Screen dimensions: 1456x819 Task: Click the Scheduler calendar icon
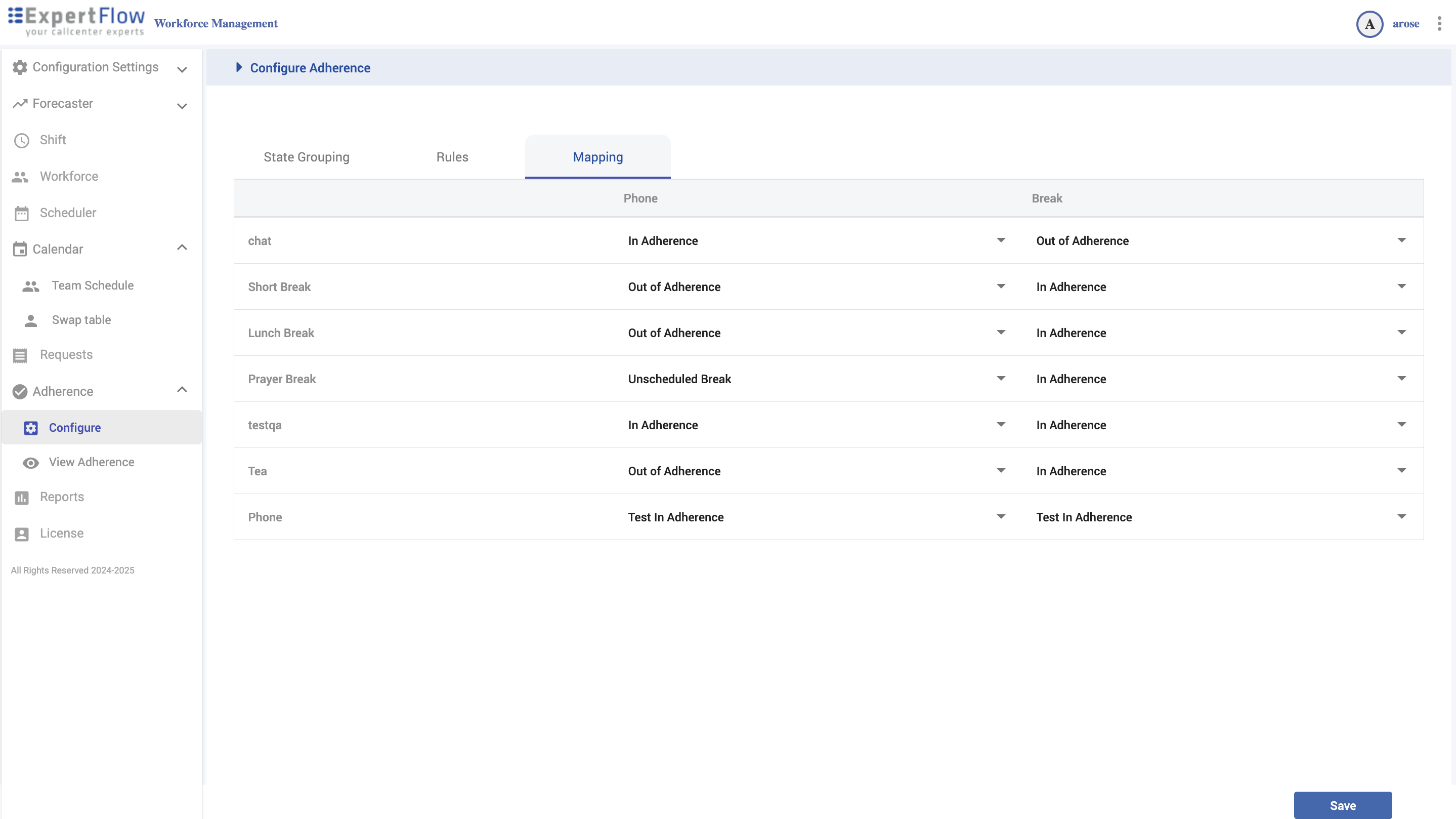[x=21, y=213]
